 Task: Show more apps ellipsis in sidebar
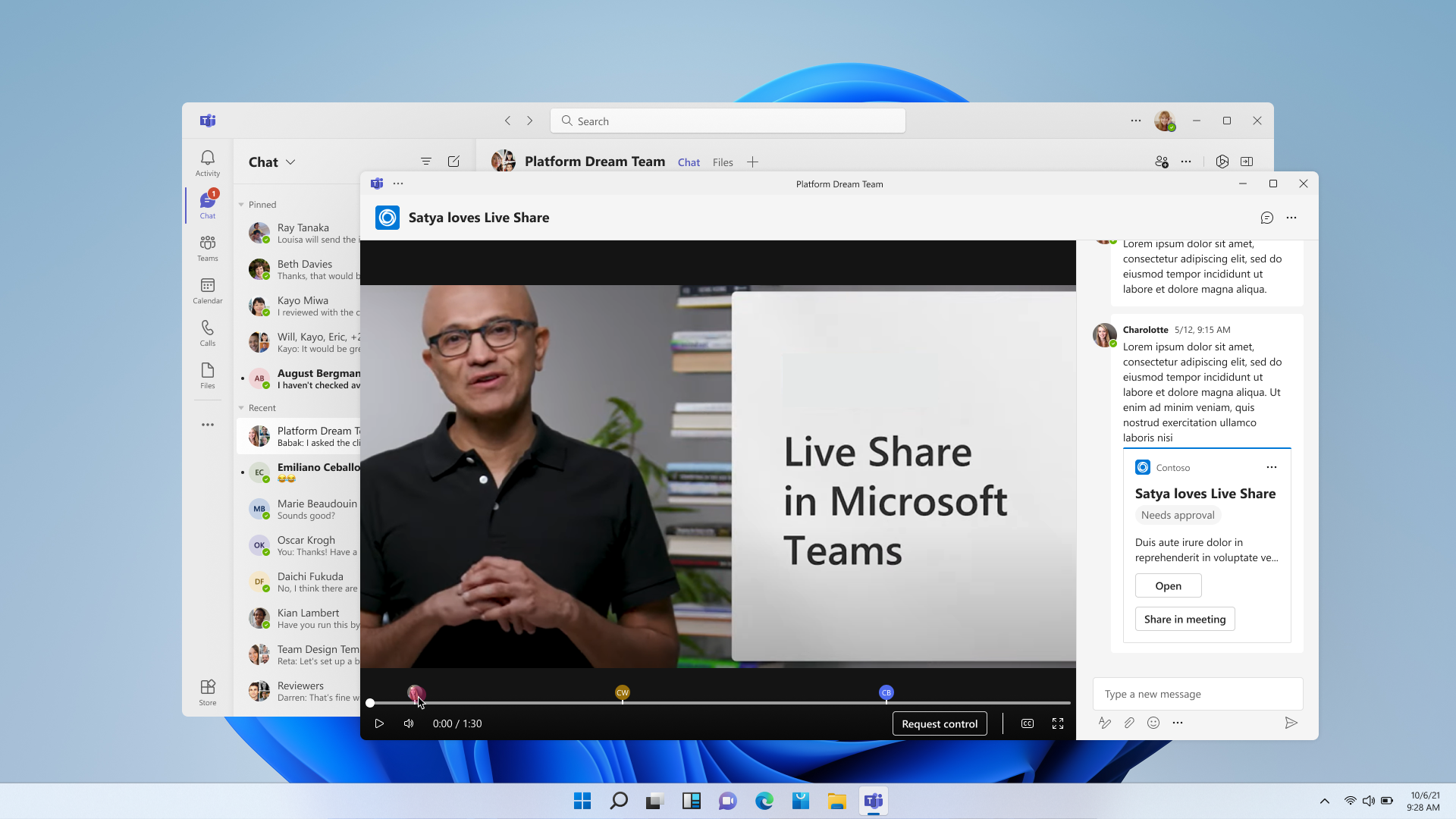[207, 425]
